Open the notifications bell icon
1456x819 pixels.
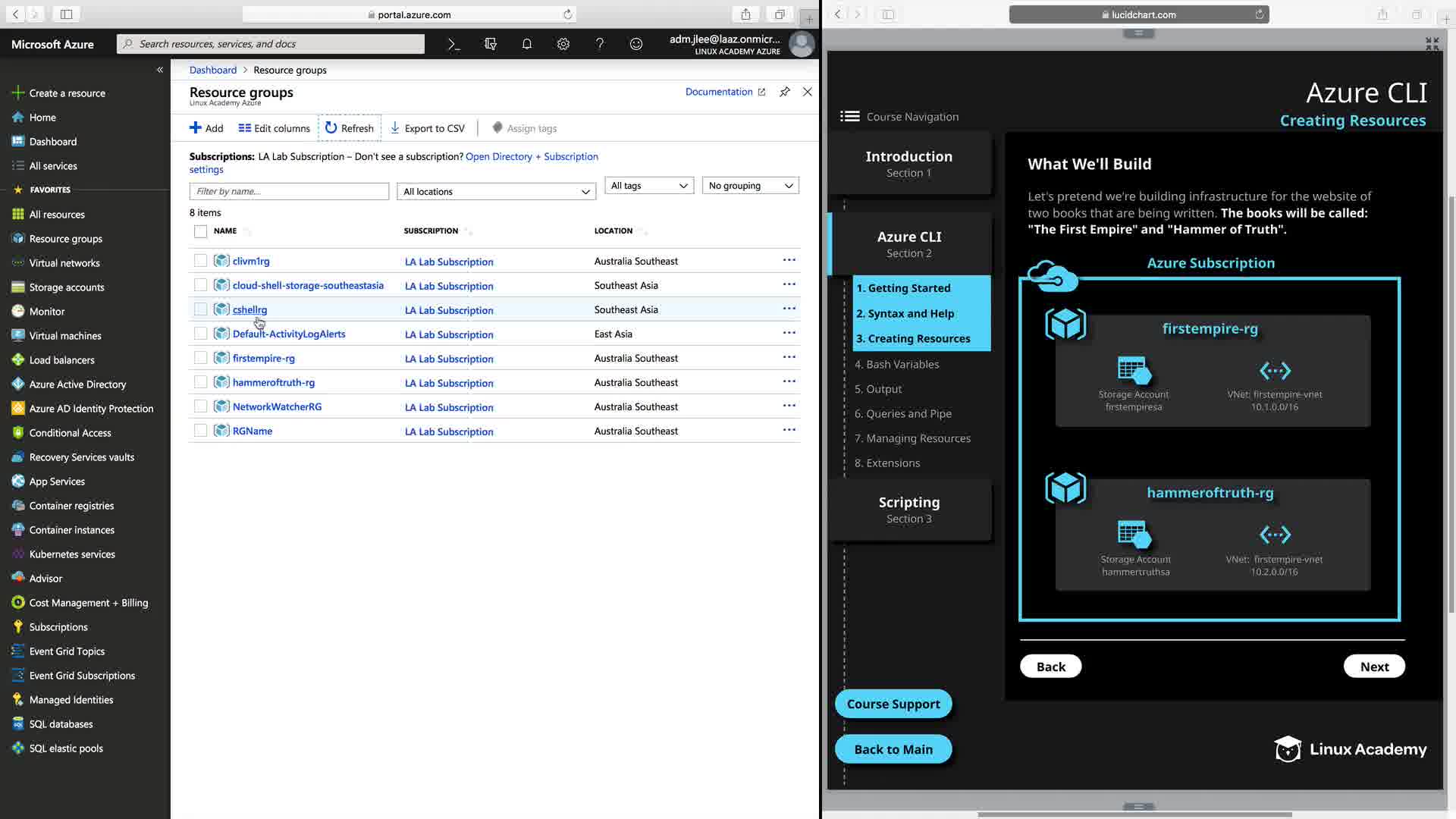(x=526, y=44)
